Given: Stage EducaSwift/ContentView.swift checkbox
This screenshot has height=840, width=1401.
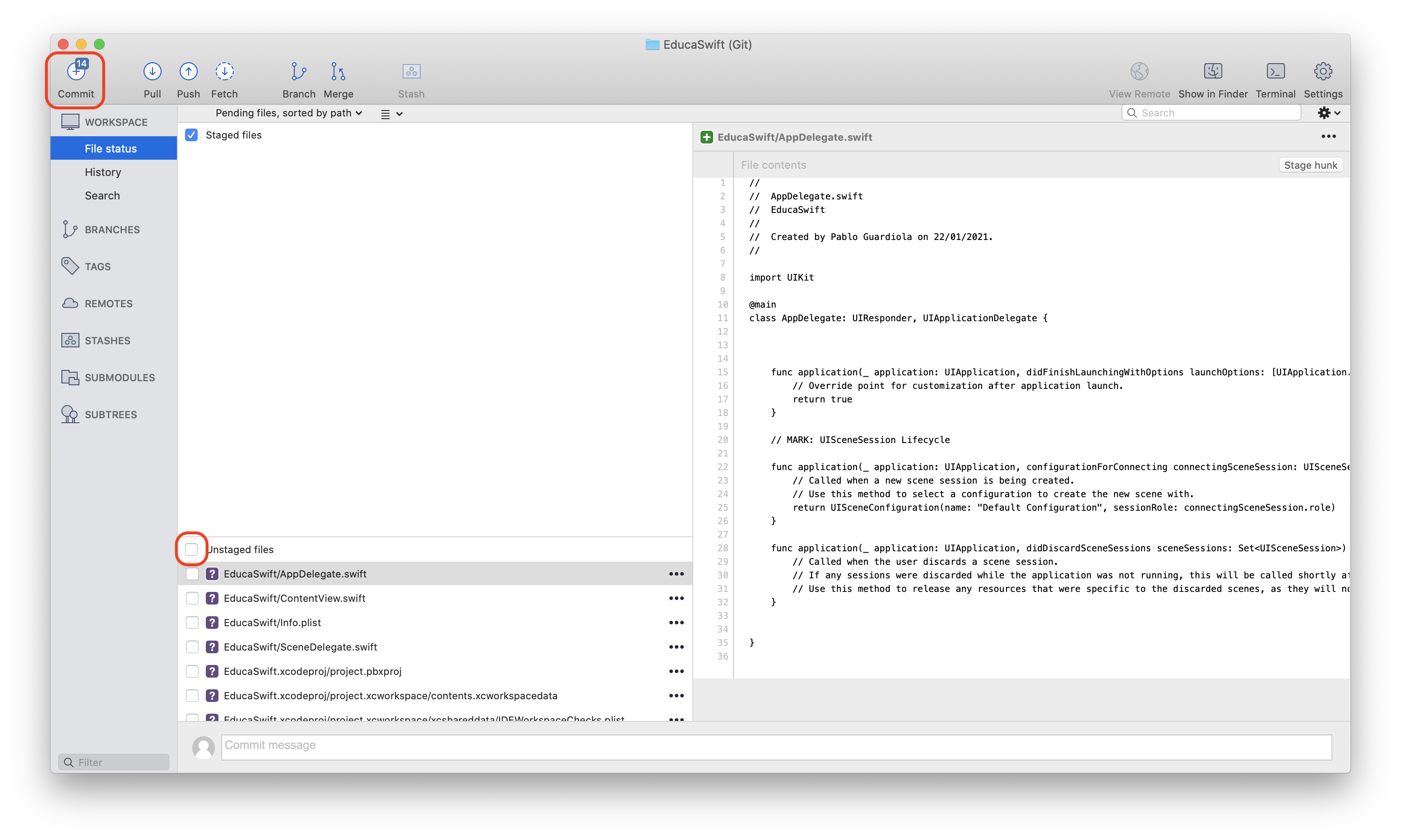Looking at the screenshot, I should (192, 598).
